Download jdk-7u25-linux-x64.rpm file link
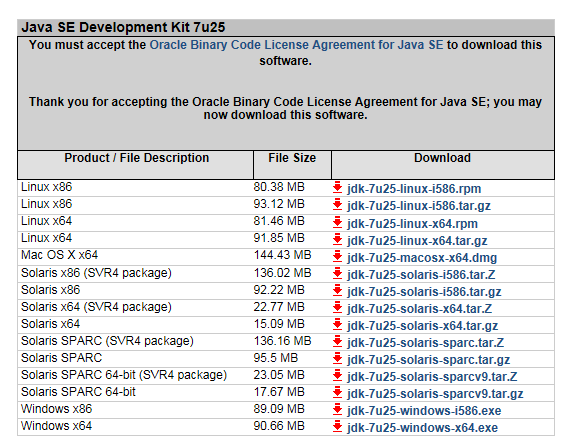Screen dimensions: 571x437 pos(412,224)
